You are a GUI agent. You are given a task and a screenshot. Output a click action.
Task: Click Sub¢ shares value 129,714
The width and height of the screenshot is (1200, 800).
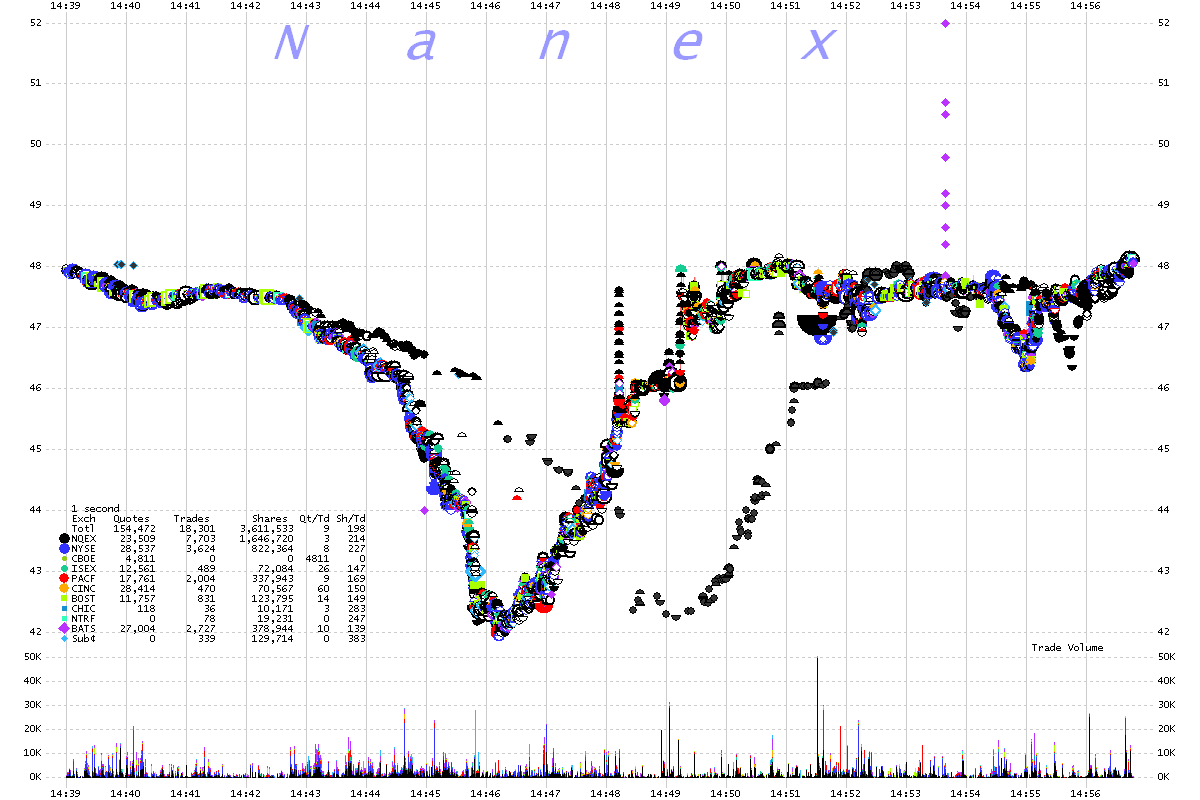272,638
